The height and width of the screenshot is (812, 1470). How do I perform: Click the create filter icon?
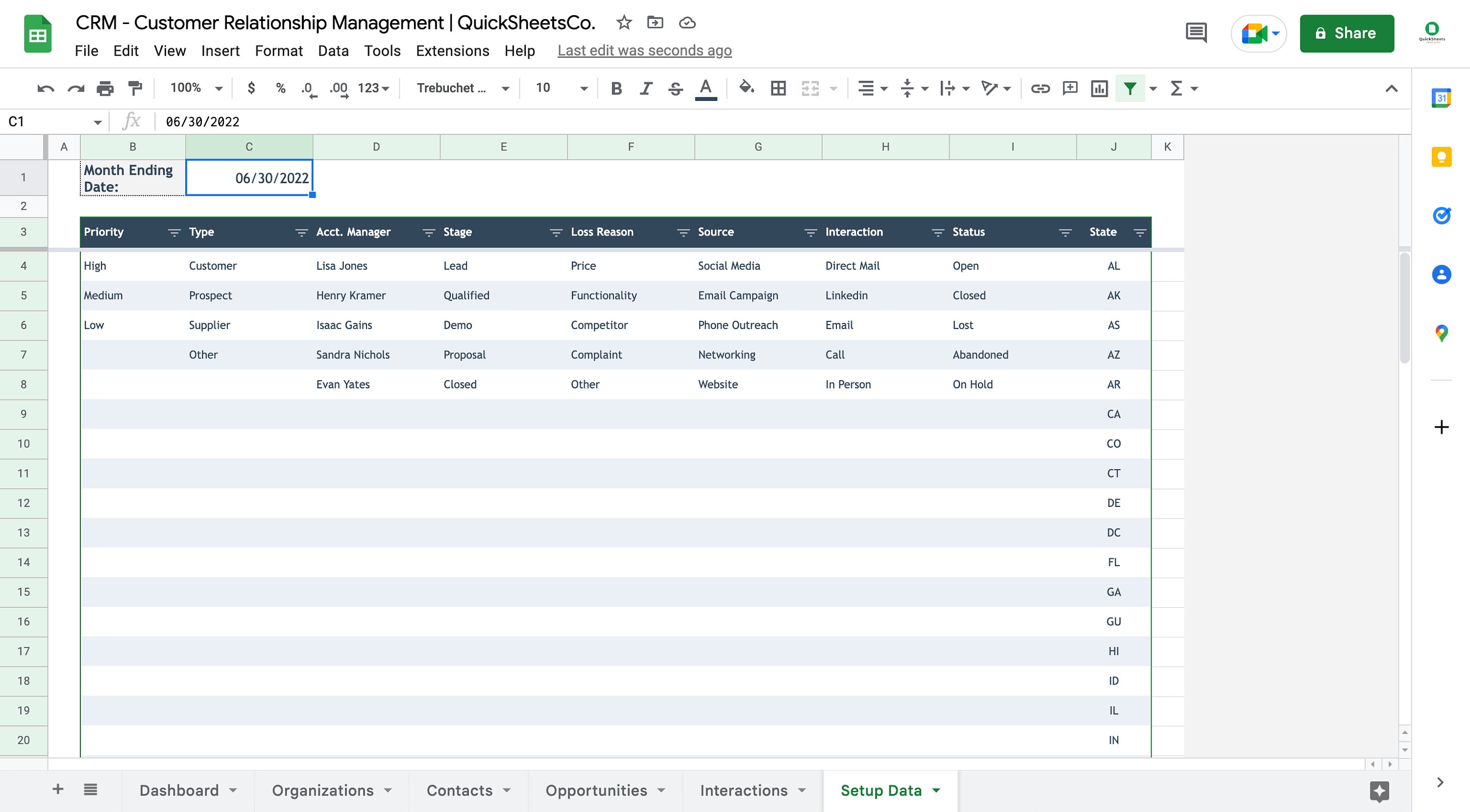tap(1130, 88)
